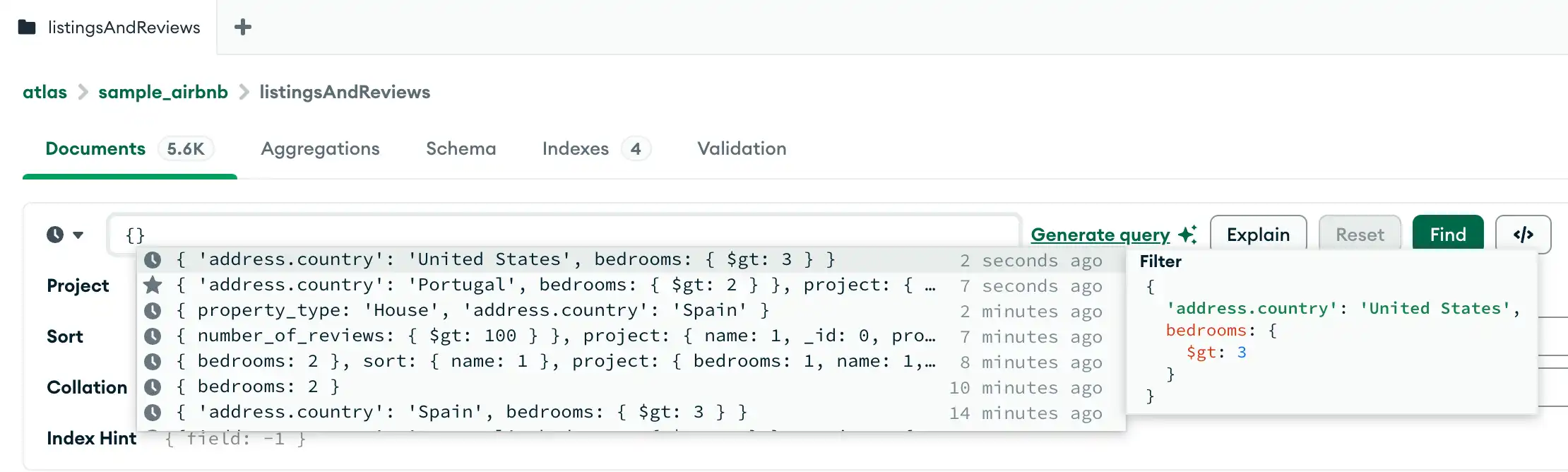Click the listingsAndReviews folder icon
1568x472 pixels.
click(x=27, y=27)
